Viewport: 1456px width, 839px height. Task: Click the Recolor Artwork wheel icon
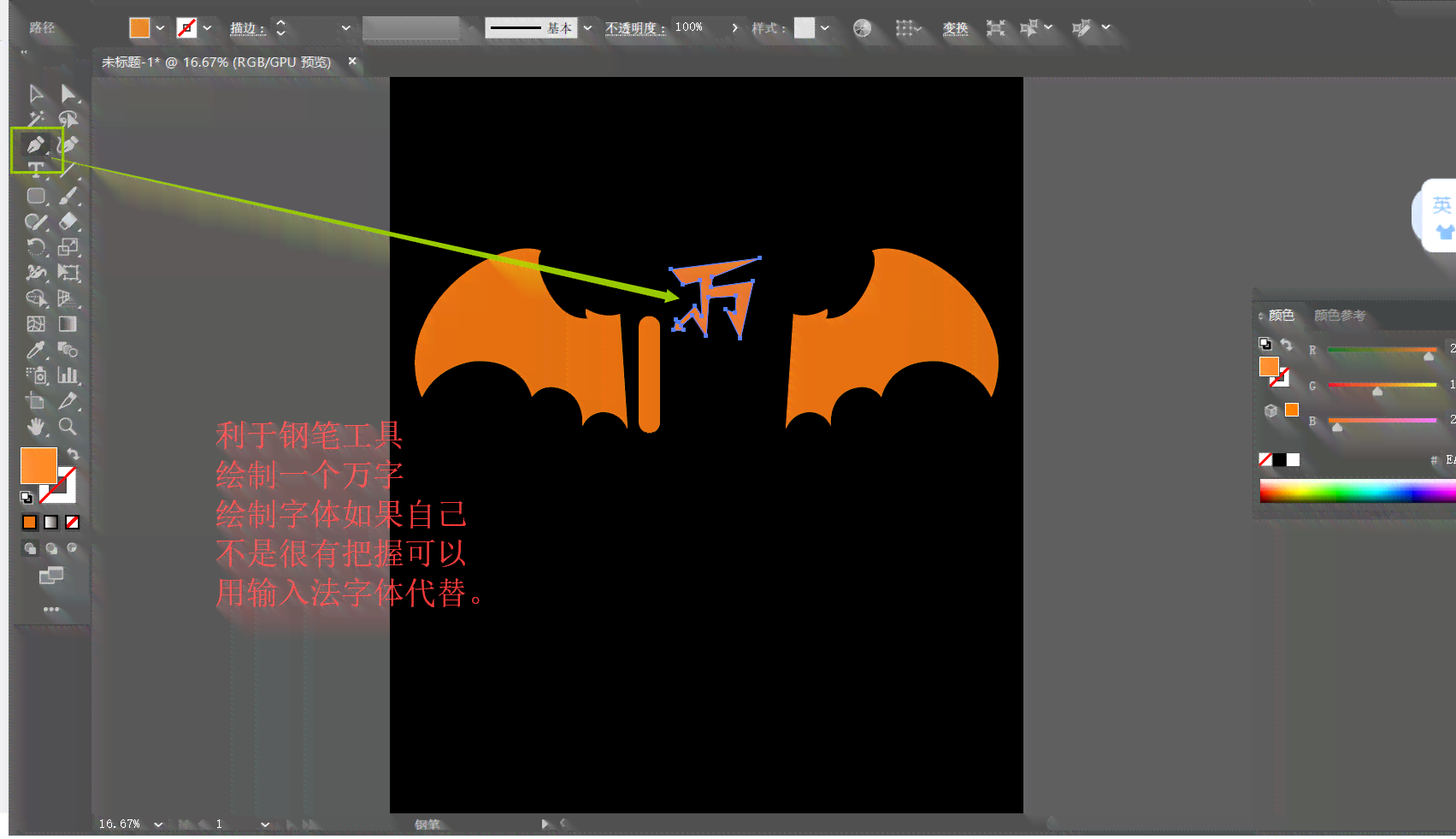tap(863, 28)
